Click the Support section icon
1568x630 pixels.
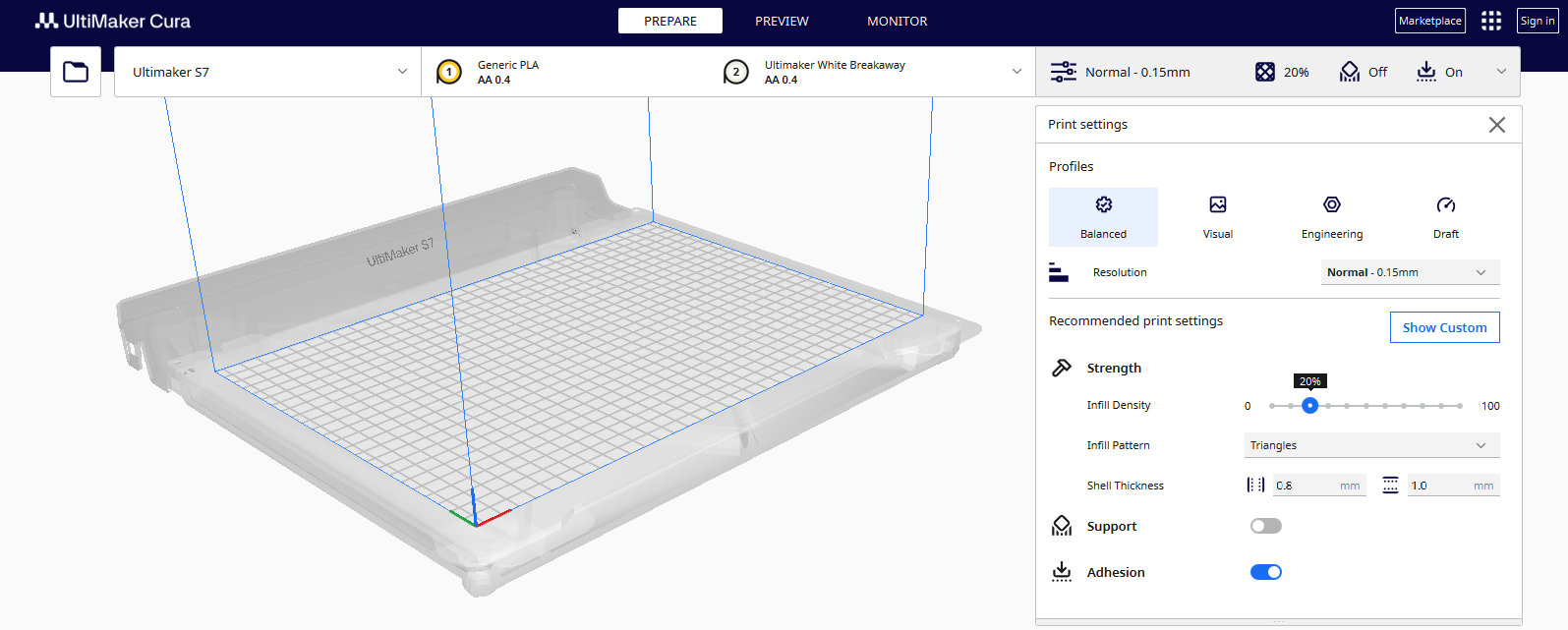(x=1062, y=526)
